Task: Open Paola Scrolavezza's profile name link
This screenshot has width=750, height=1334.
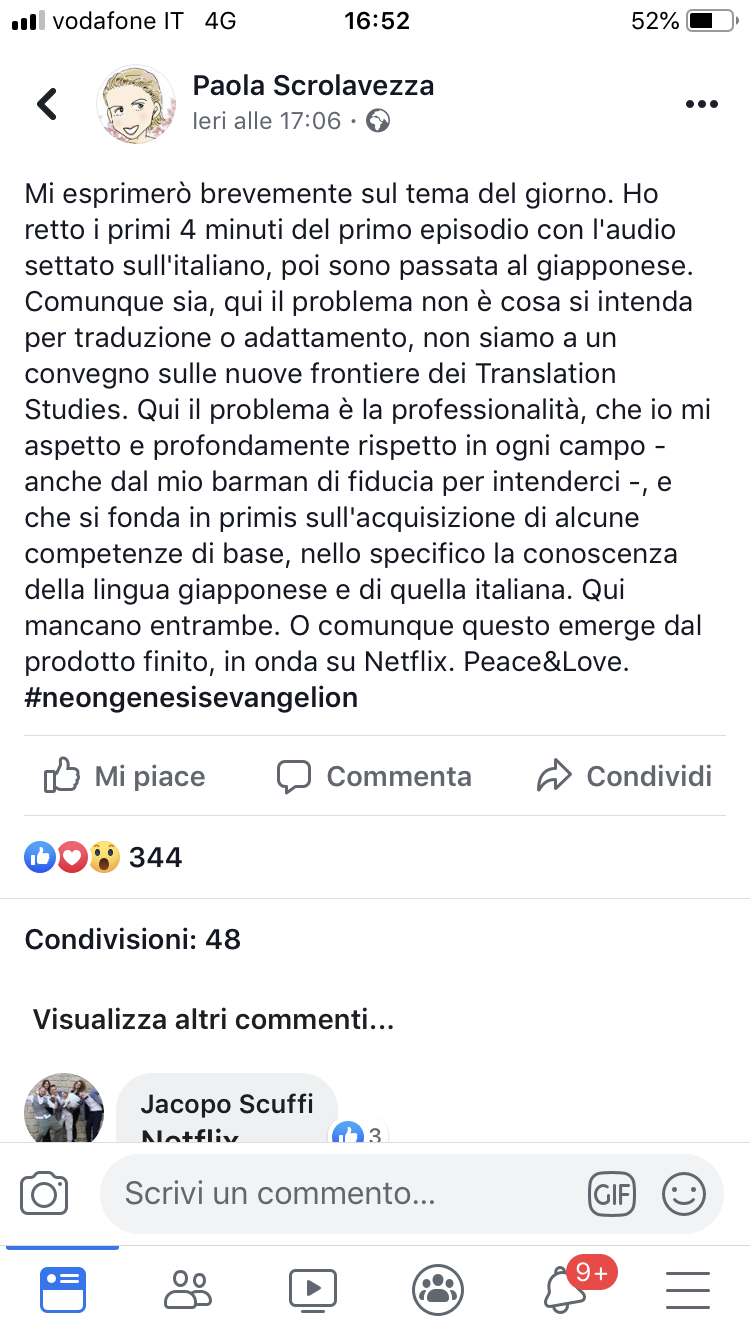Action: click(x=313, y=86)
